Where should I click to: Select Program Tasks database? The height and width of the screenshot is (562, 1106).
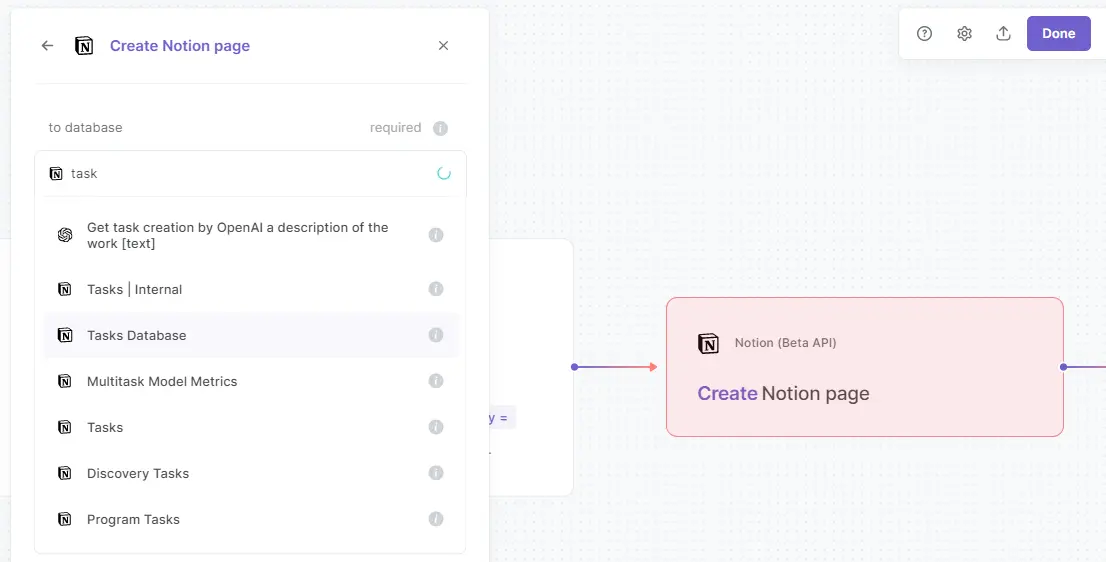(250, 519)
